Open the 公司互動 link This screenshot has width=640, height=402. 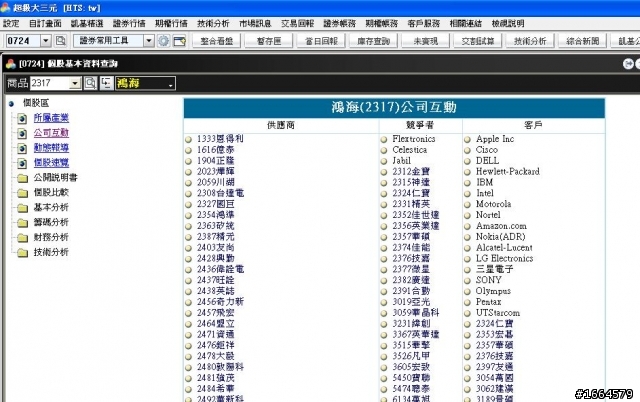51,133
